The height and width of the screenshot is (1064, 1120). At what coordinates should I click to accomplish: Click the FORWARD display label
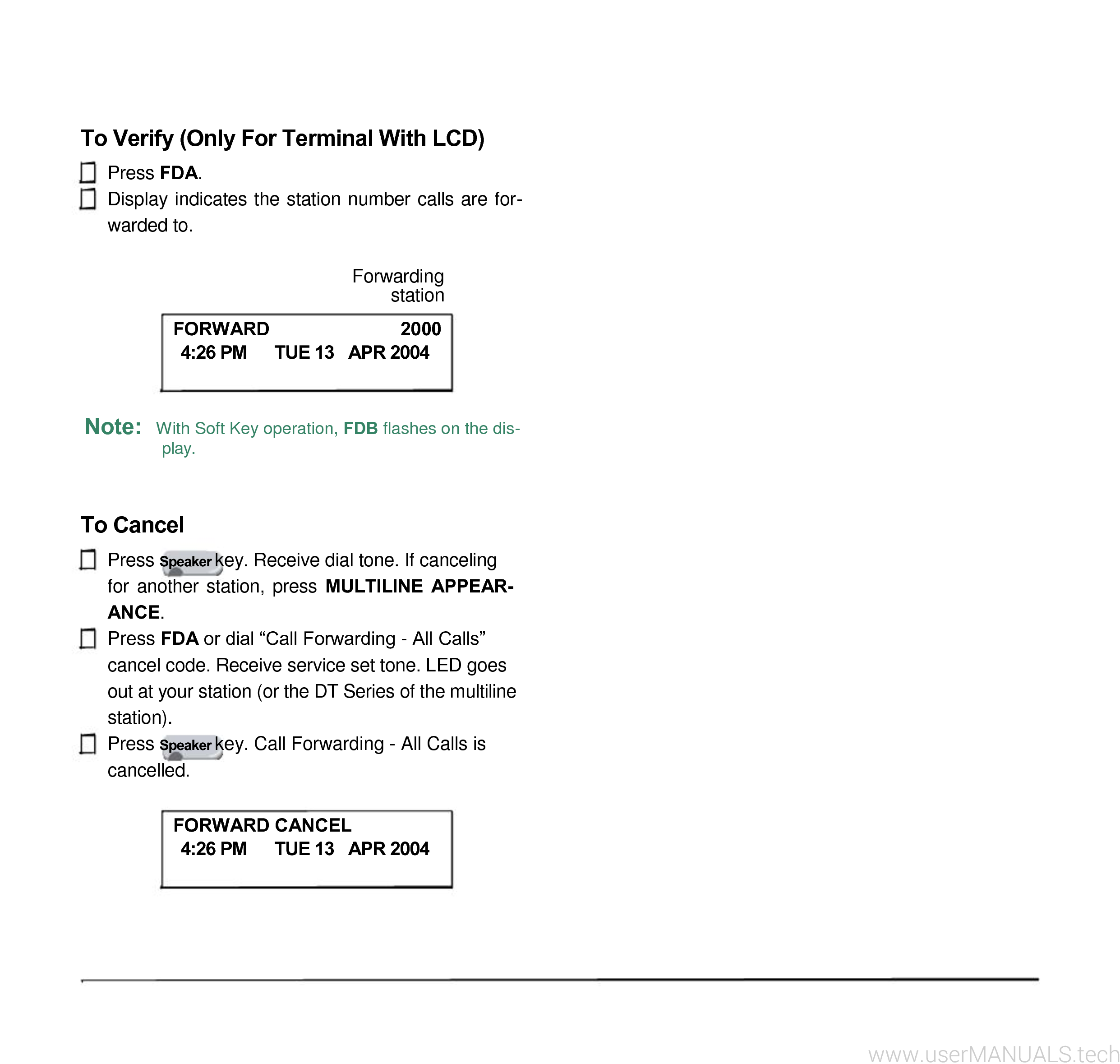pos(223,329)
